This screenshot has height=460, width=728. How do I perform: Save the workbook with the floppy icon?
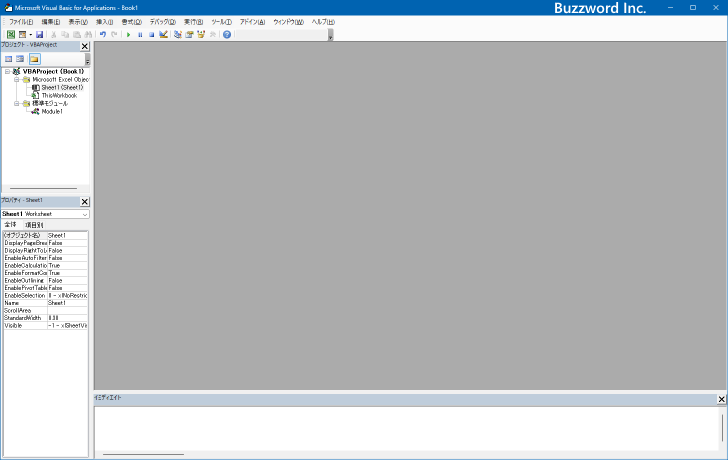point(39,34)
